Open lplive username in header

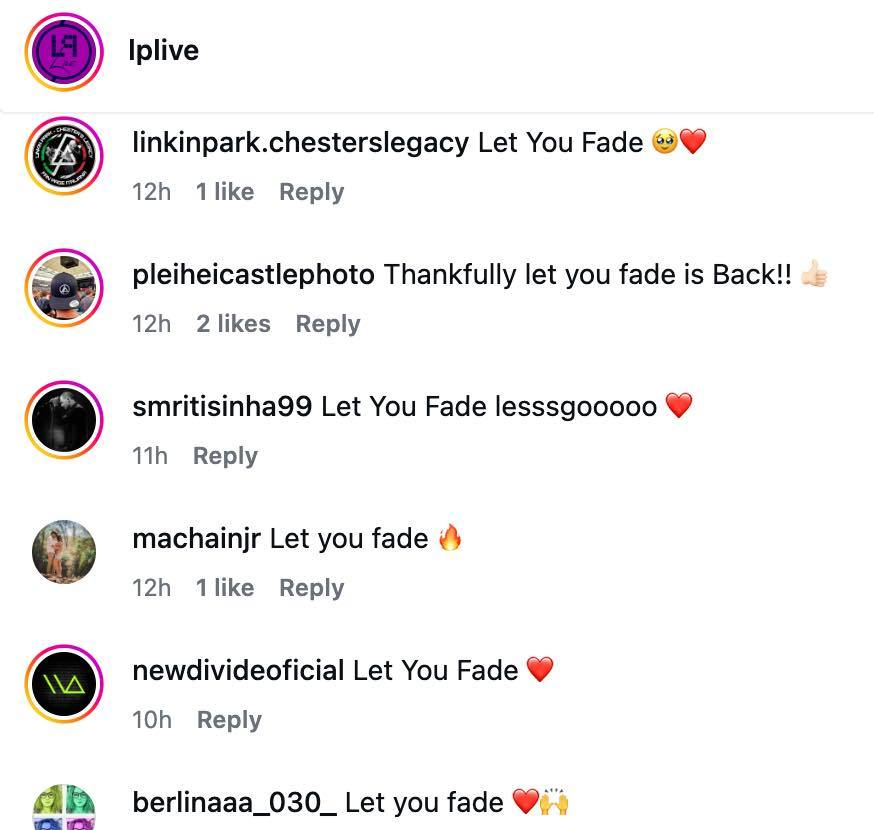pyautogui.click(x=163, y=50)
